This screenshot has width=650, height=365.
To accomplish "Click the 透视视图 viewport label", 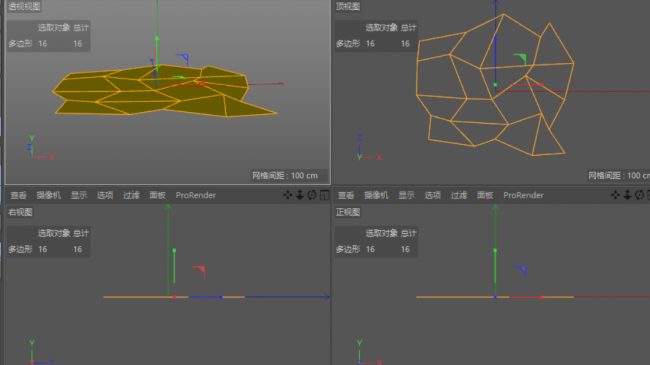I will (x=24, y=6).
